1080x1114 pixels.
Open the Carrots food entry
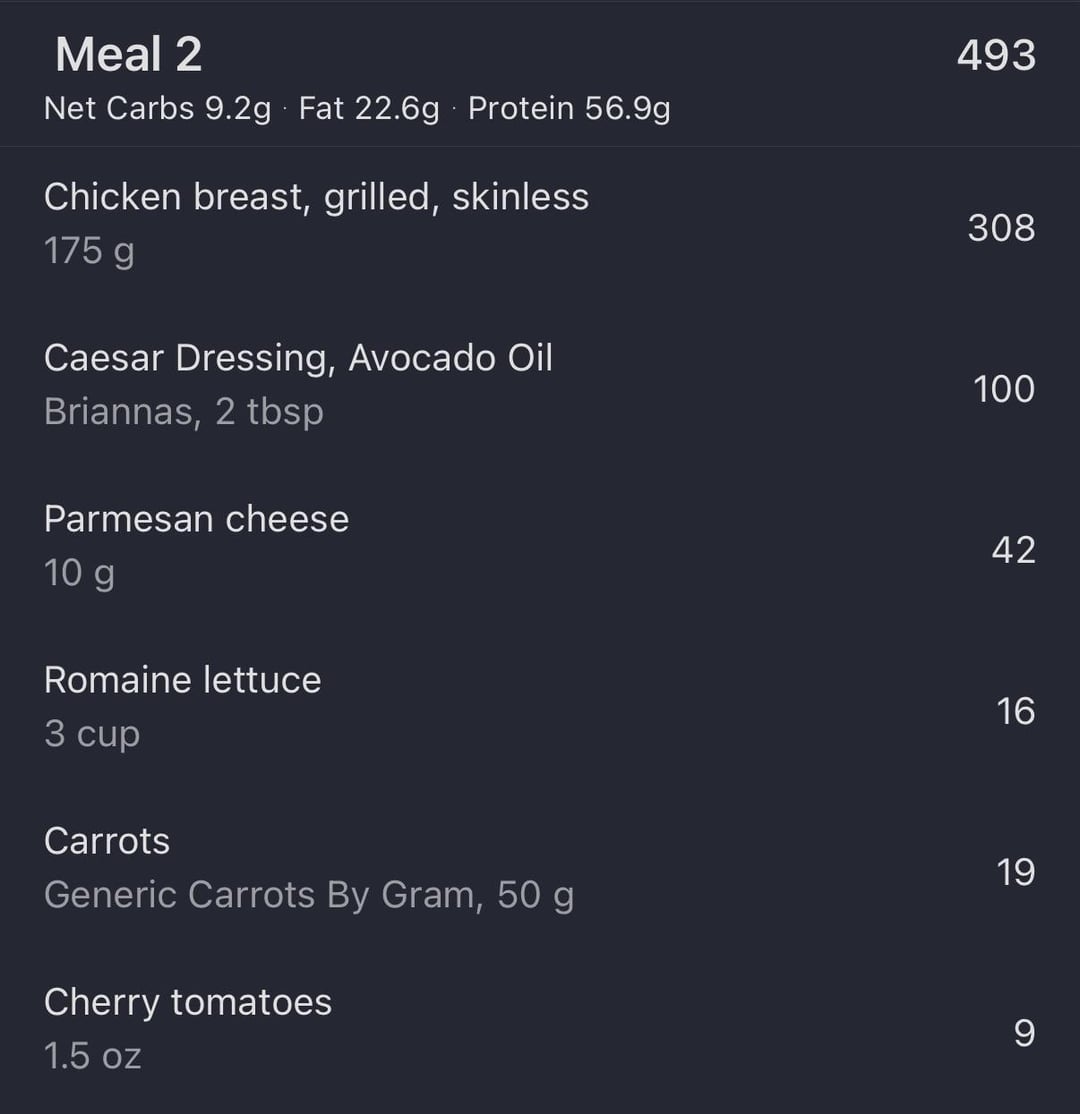click(x=107, y=841)
